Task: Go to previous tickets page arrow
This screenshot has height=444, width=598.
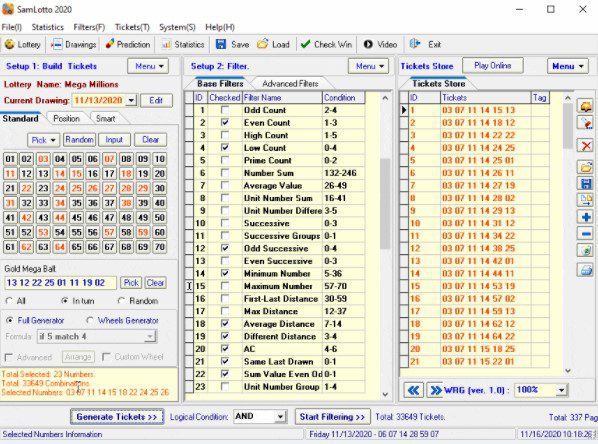Action: 413,390
